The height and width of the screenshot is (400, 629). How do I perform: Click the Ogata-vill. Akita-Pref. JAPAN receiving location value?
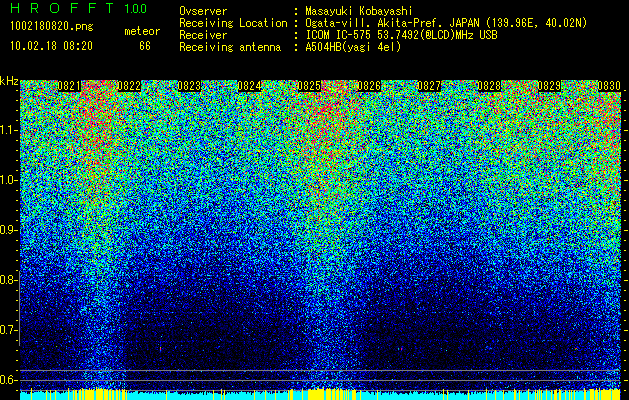pos(446,23)
